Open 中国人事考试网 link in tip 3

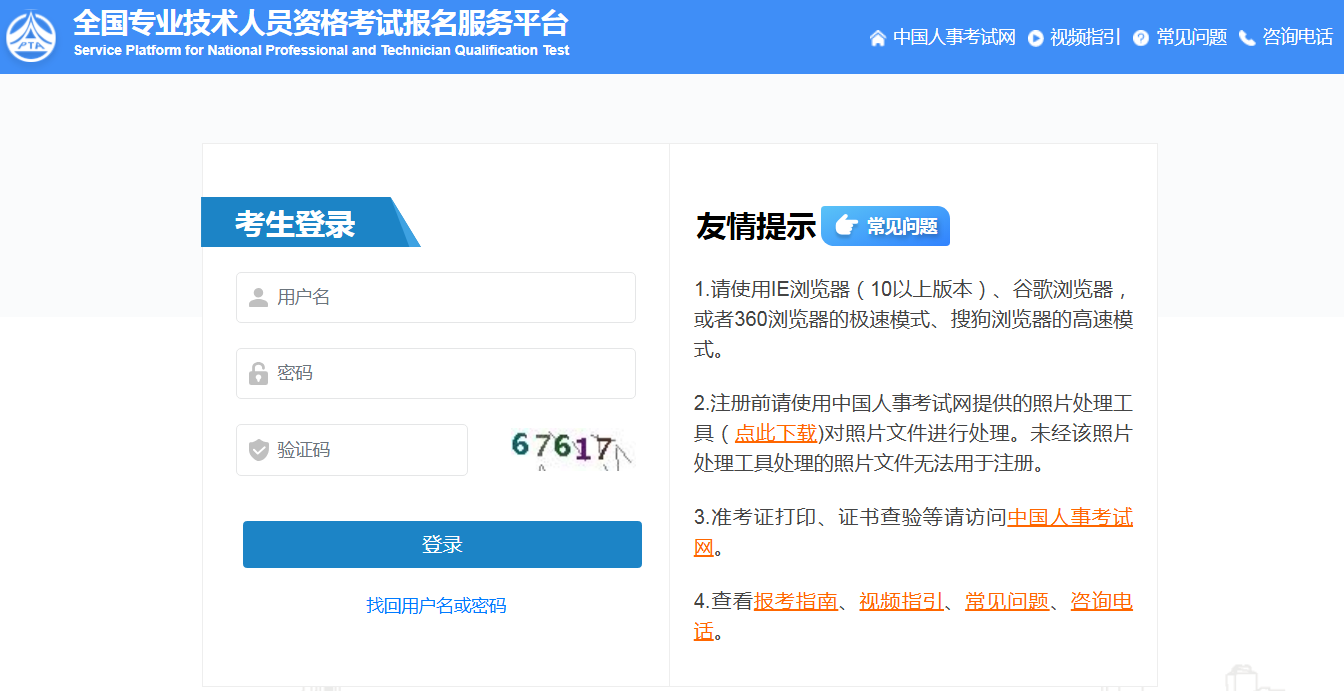tap(1069, 517)
